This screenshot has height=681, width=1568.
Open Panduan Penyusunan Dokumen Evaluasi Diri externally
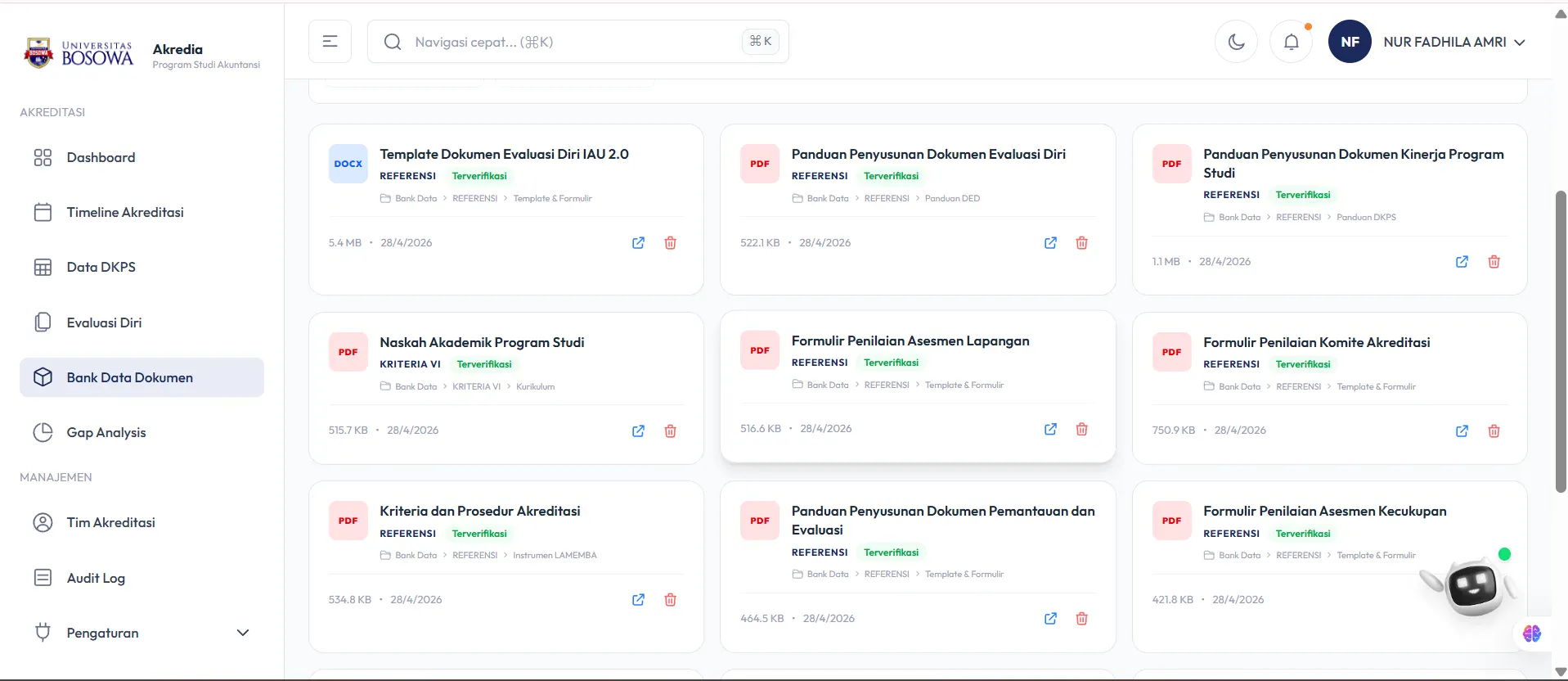[1050, 243]
